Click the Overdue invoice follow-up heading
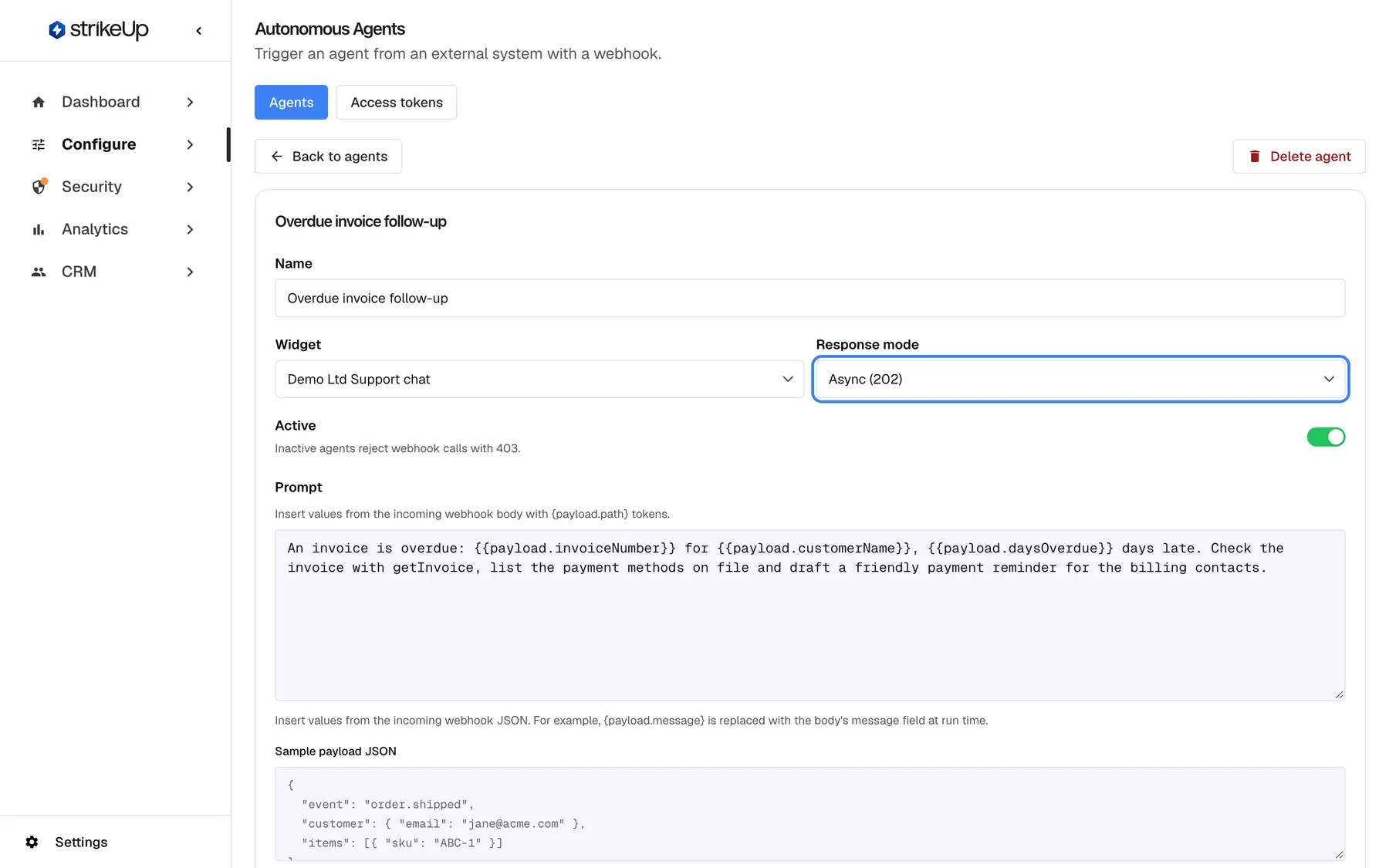This screenshot has height=868, width=1389. tap(360, 221)
